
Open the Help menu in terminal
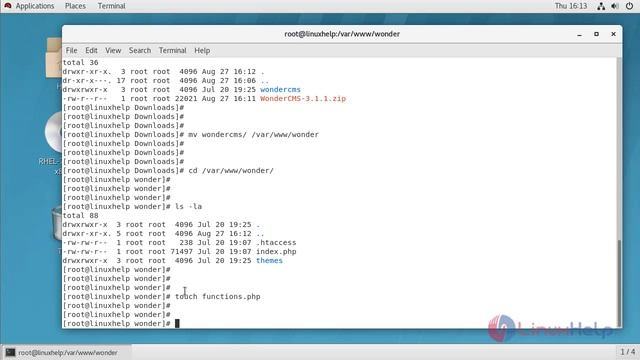[202, 50]
